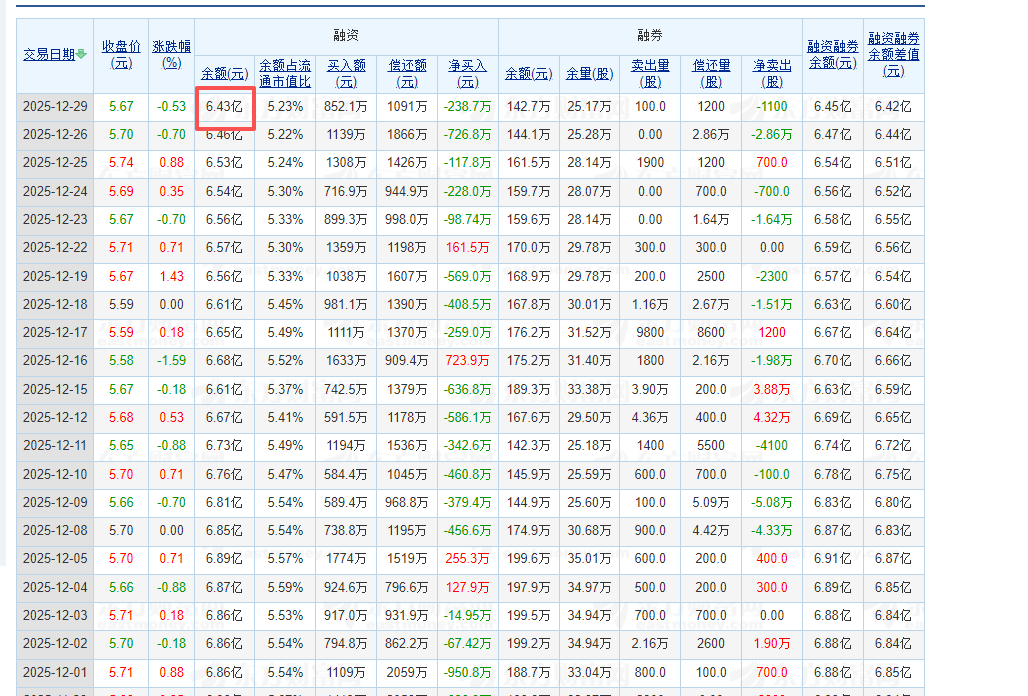
Task: Select the -5.08万 net sell value
Action: click(772, 503)
